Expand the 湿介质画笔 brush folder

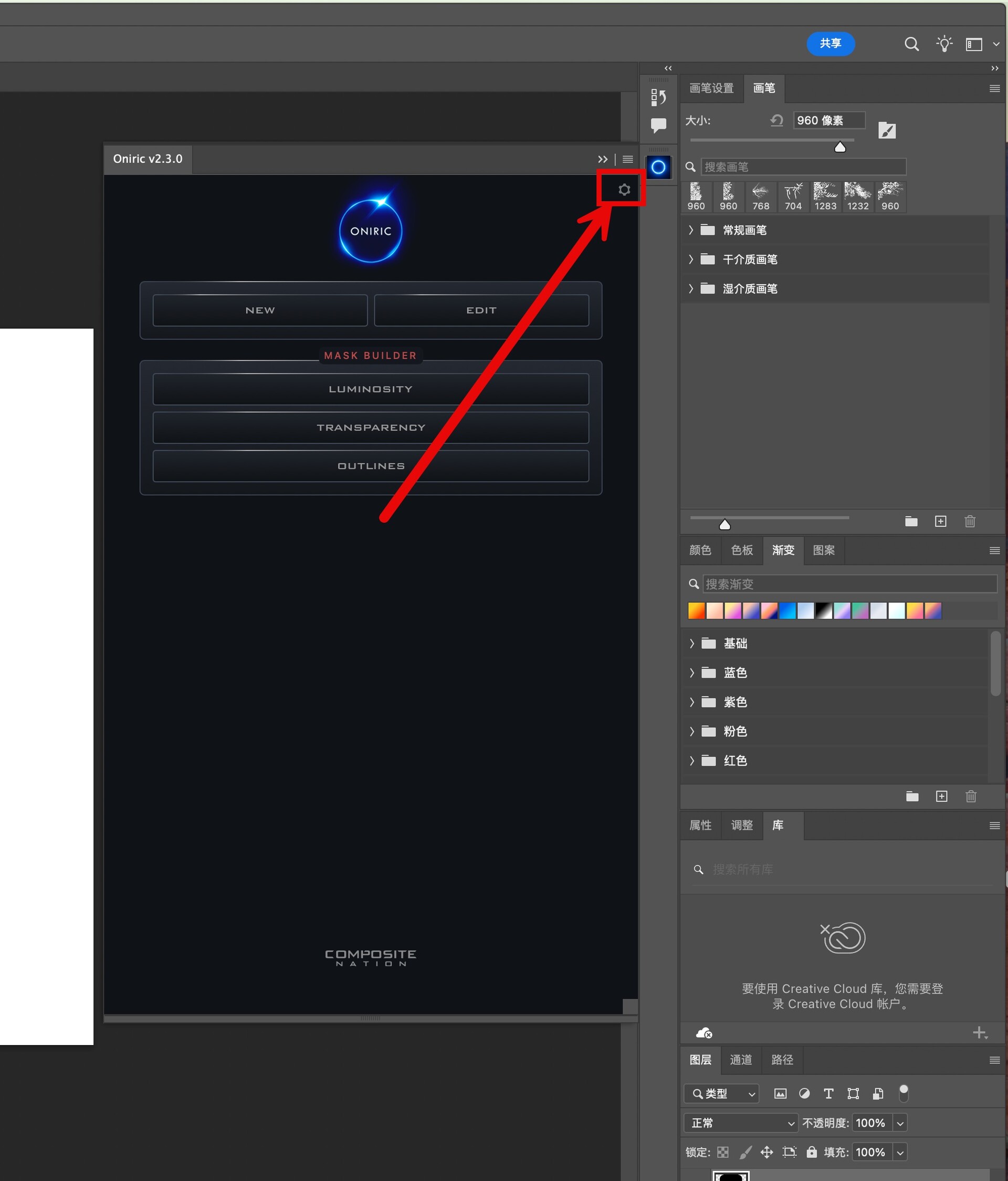tap(690, 288)
